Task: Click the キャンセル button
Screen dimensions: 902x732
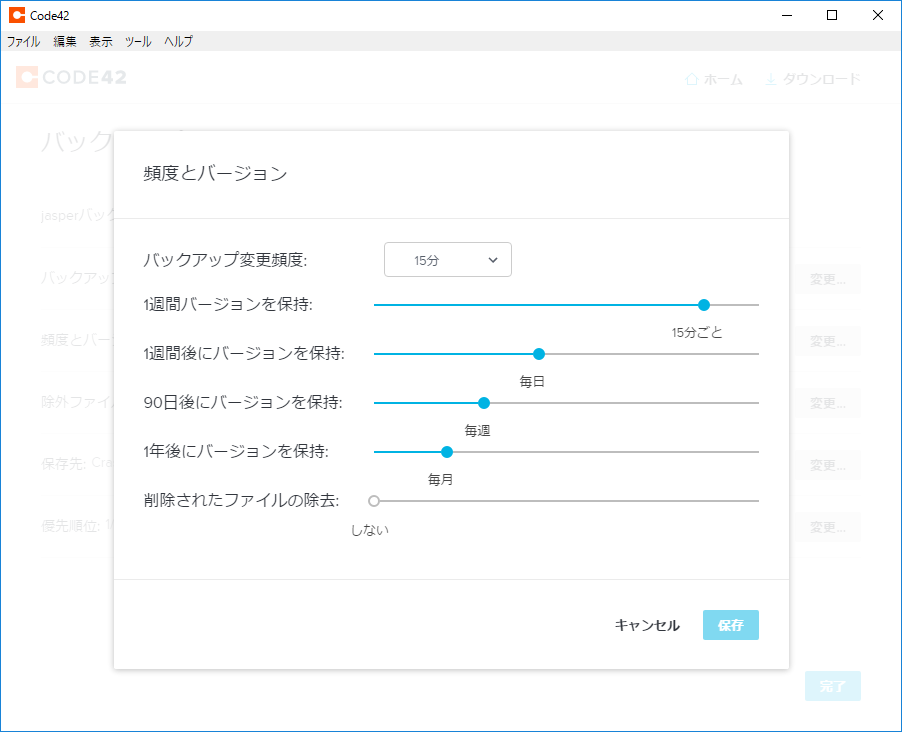Action: click(x=647, y=625)
